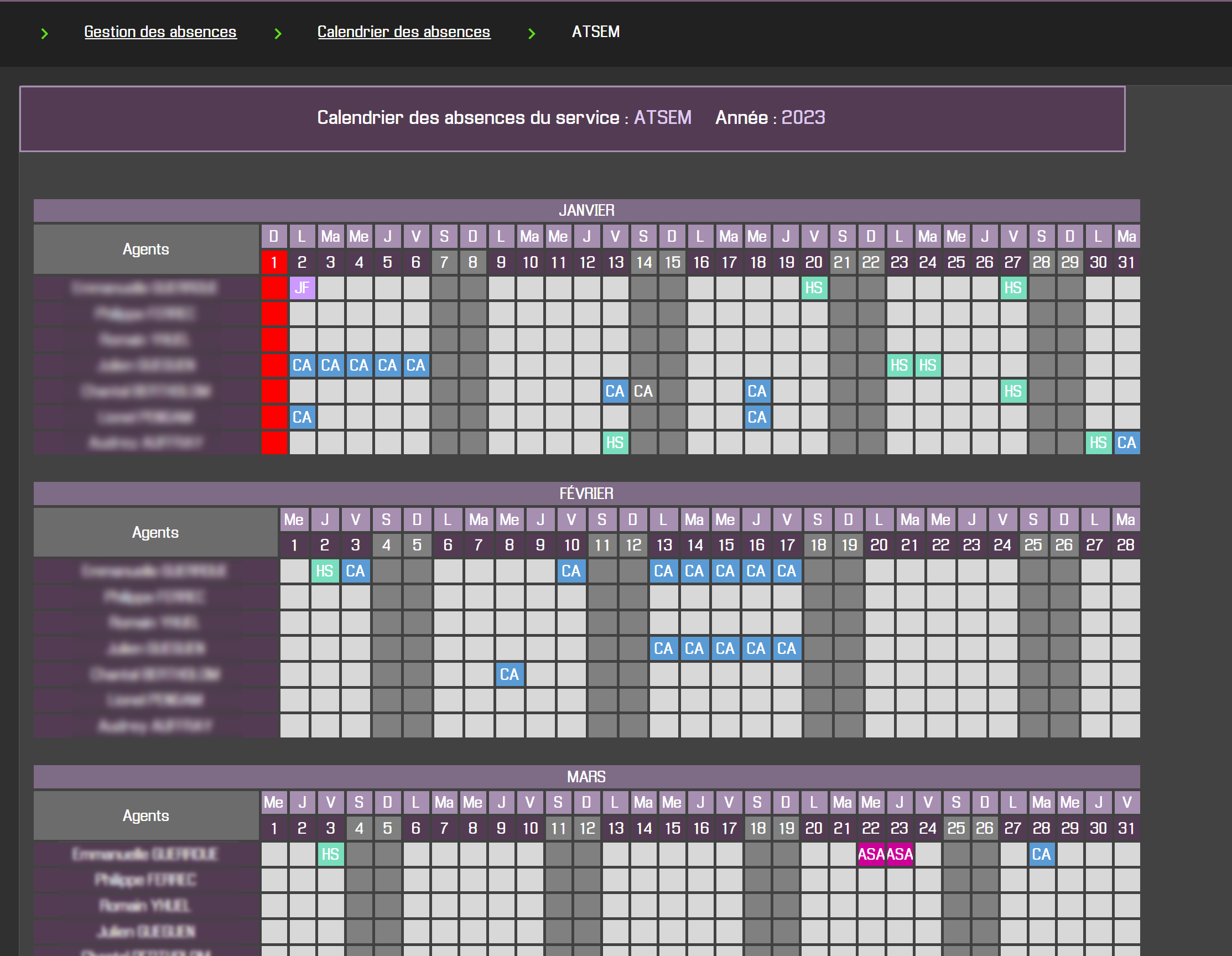This screenshot has width=1232, height=956.
Task: Click the Agents header in the FÉVRIER table
Action: point(155,532)
